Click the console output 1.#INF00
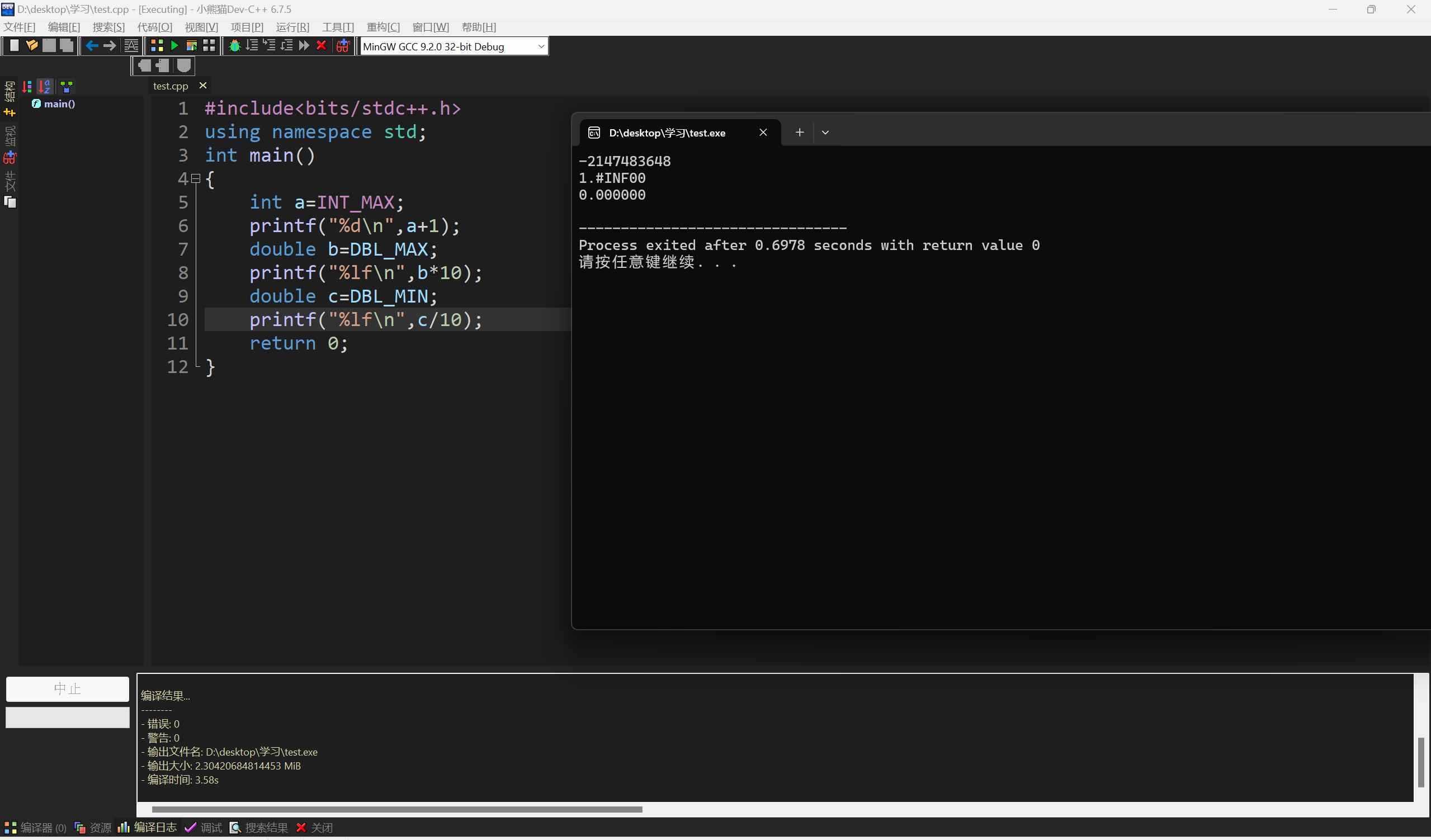 click(612, 178)
